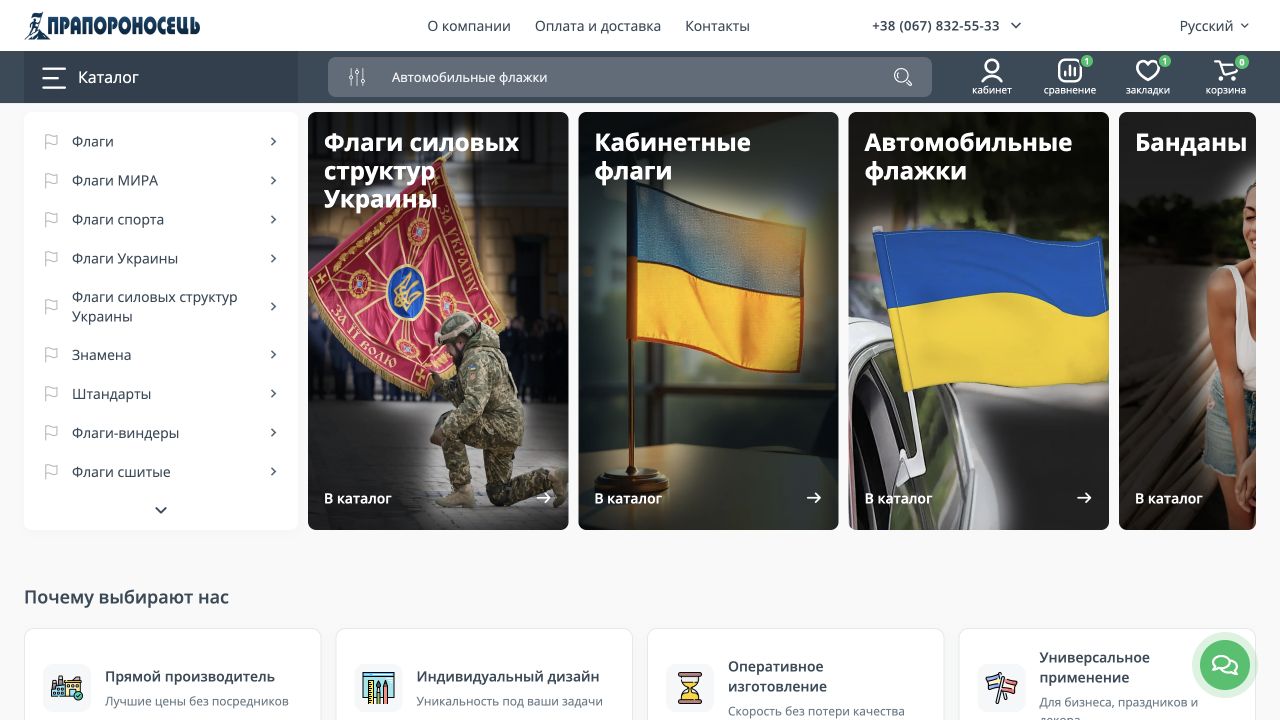Expand the Знамена submenu chevron

(x=273, y=355)
